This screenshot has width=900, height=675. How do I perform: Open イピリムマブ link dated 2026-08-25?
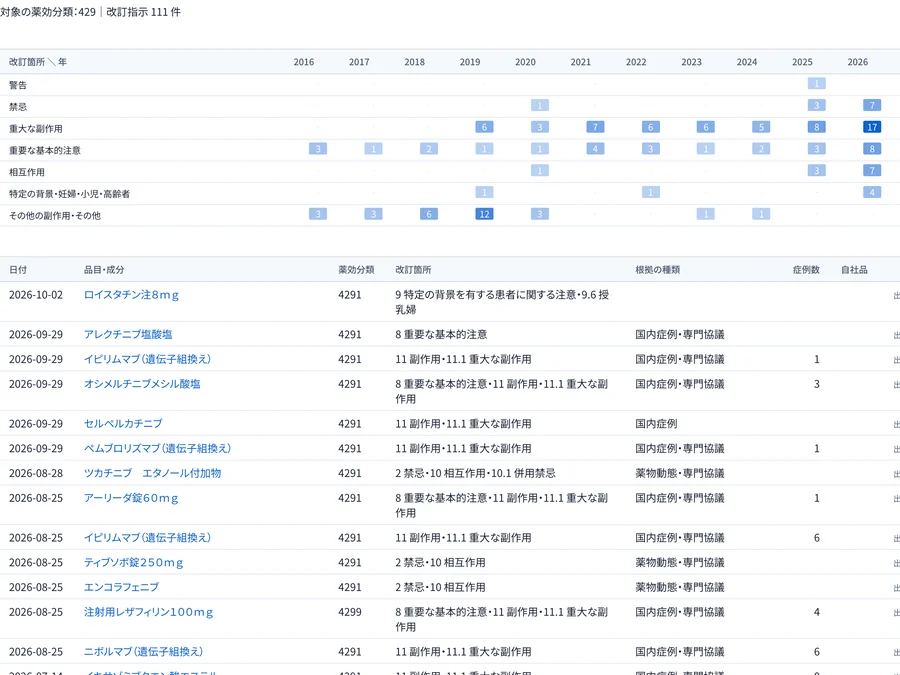148,538
